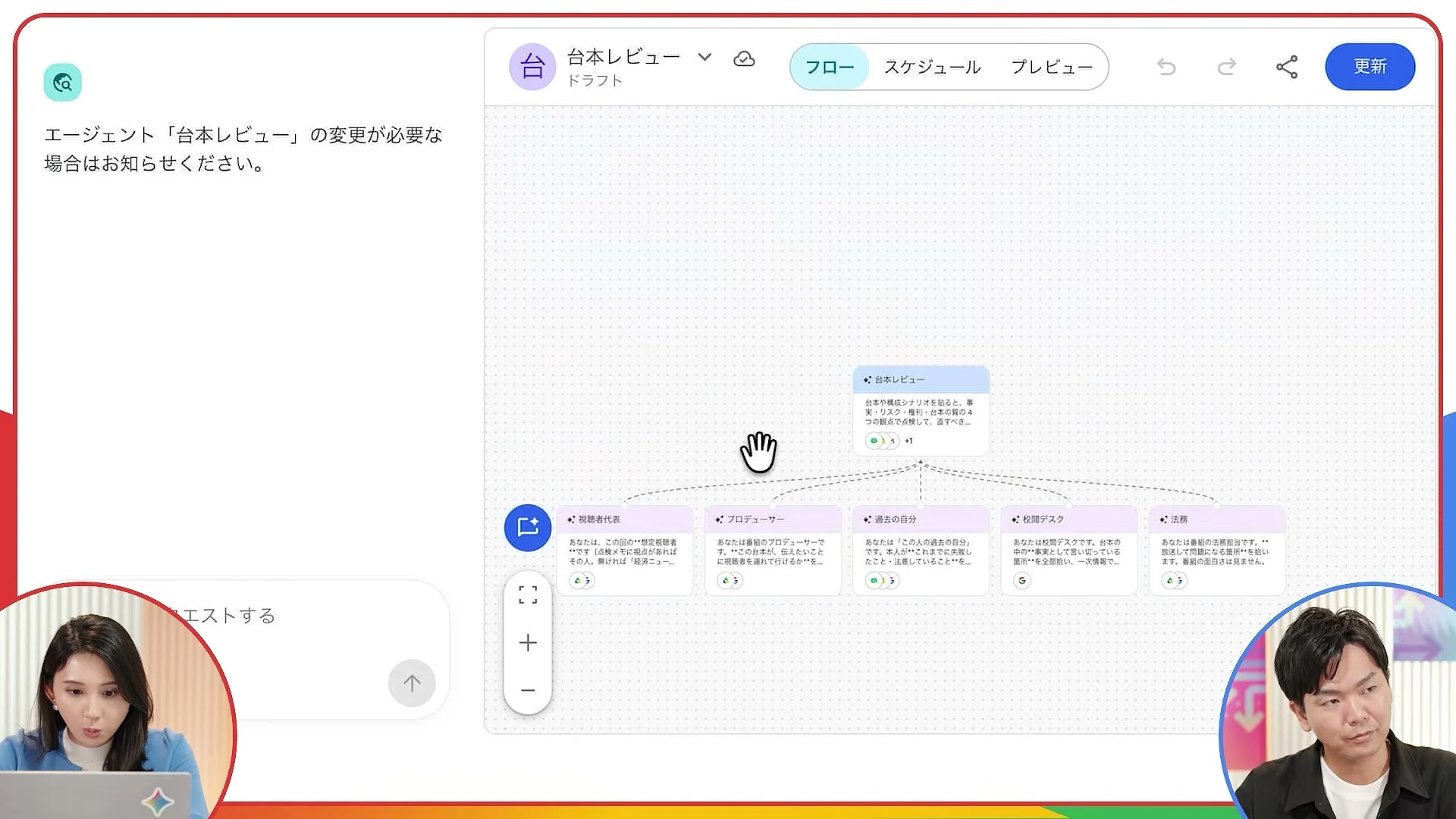Select the 視聴者代表 node
1456x819 pixels.
(624, 551)
